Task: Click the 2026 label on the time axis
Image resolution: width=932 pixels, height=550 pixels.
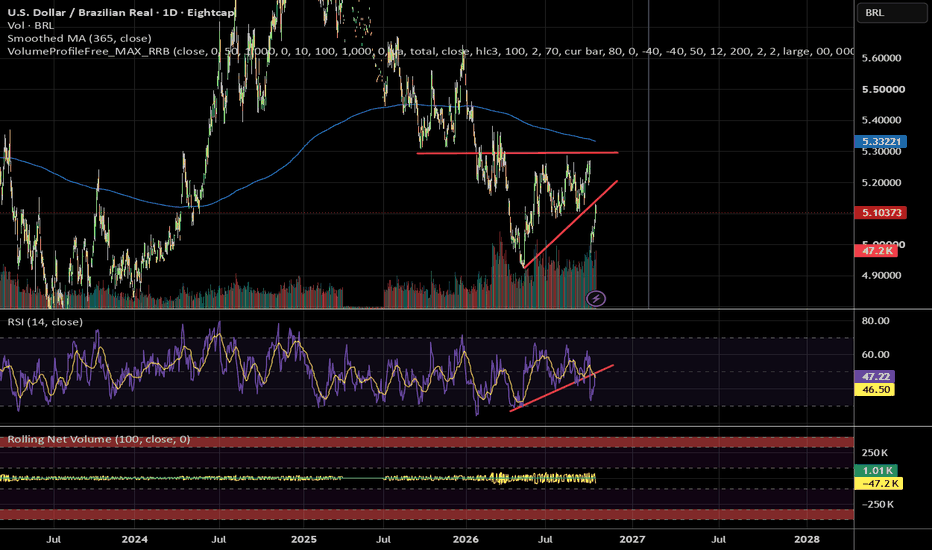Action: click(x=465, y=539)
